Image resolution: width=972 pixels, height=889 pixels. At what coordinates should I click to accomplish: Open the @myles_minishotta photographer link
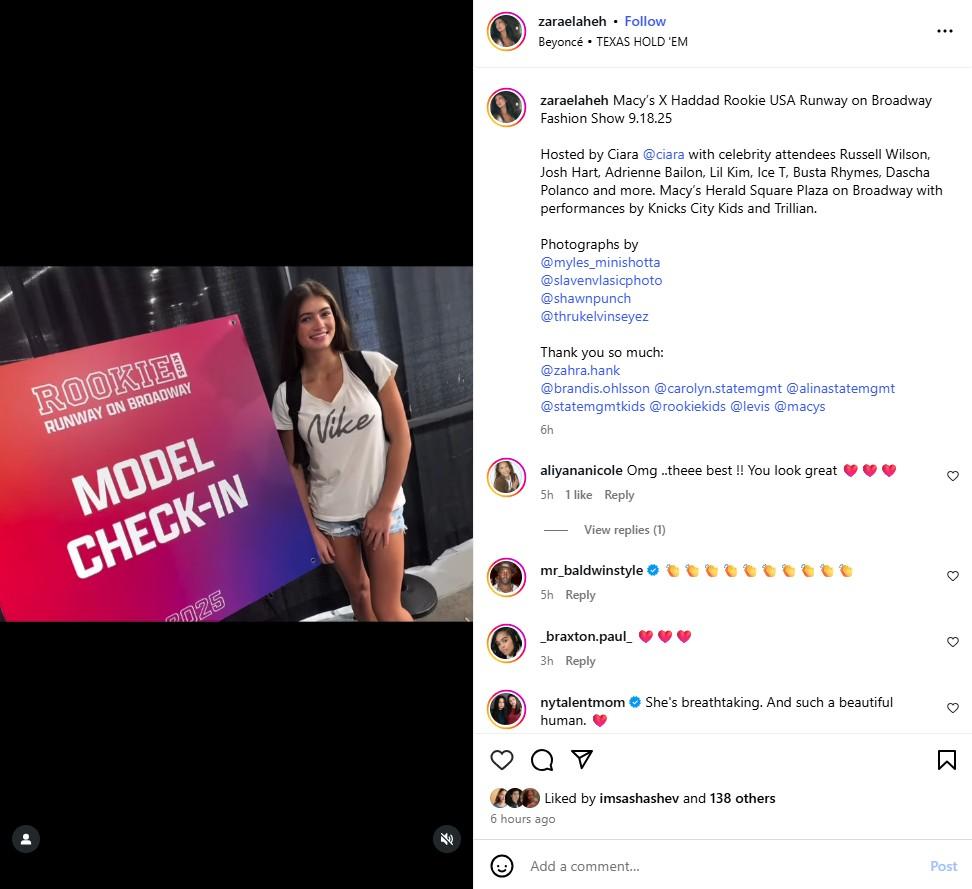coord(600,262)
